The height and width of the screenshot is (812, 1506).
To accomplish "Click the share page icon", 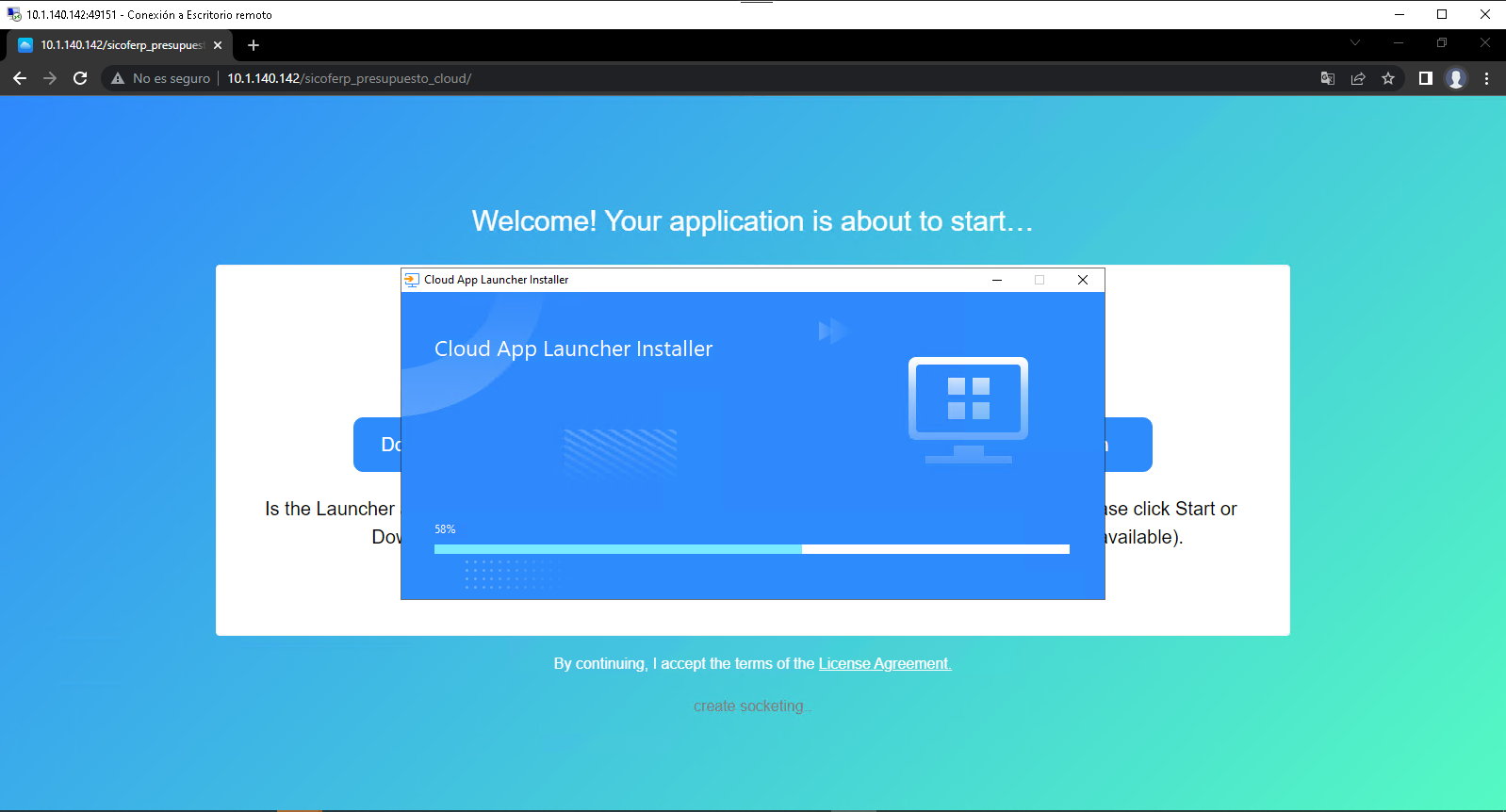I will pyautogui.click(x=1358, y=78).
